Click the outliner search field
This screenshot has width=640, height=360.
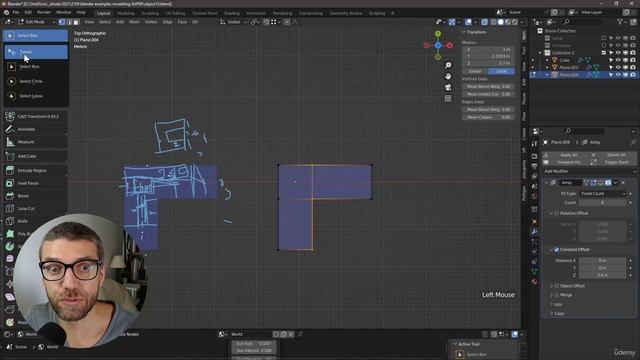[582, 22]
